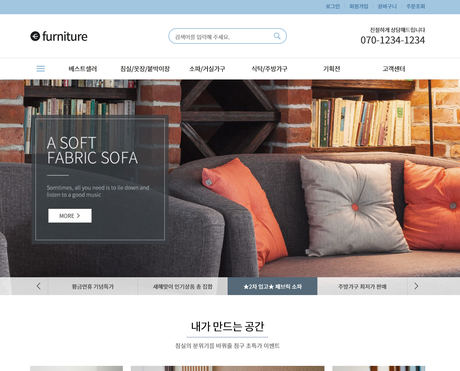Switch to 주방가구 최저가 판매 tab

click(362, 286)
